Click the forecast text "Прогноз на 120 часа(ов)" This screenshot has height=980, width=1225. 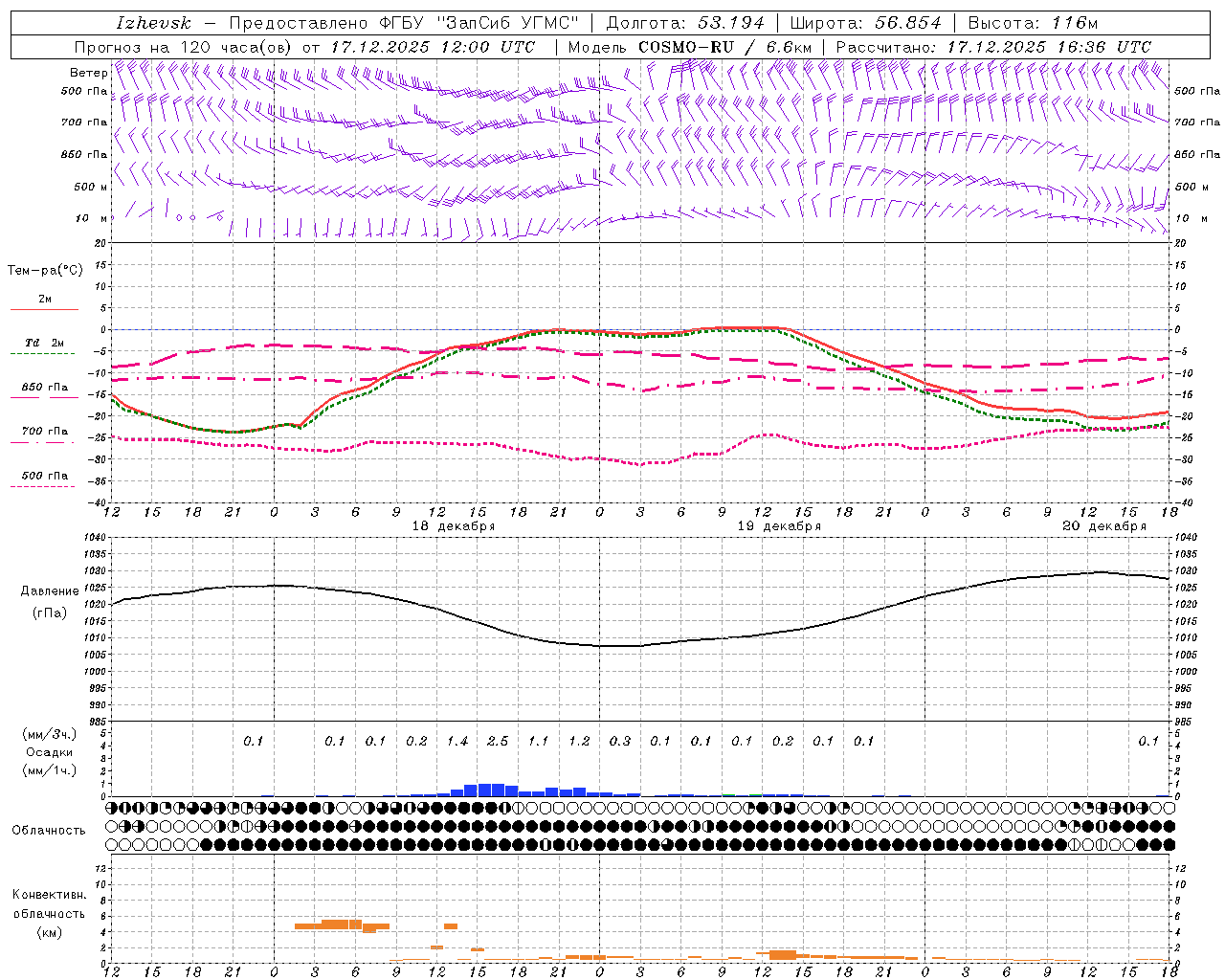point(184,47)
